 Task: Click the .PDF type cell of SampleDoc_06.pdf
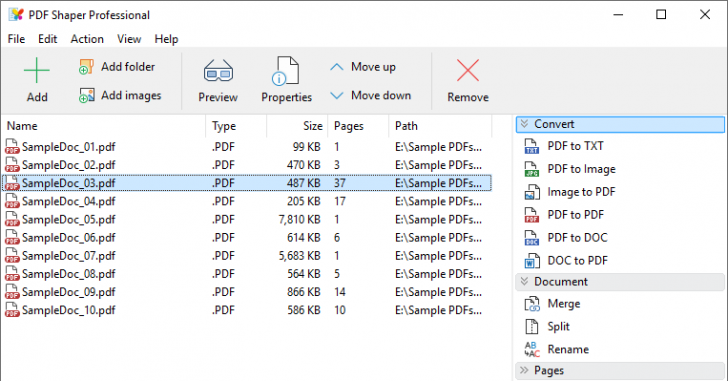(223, 238)
